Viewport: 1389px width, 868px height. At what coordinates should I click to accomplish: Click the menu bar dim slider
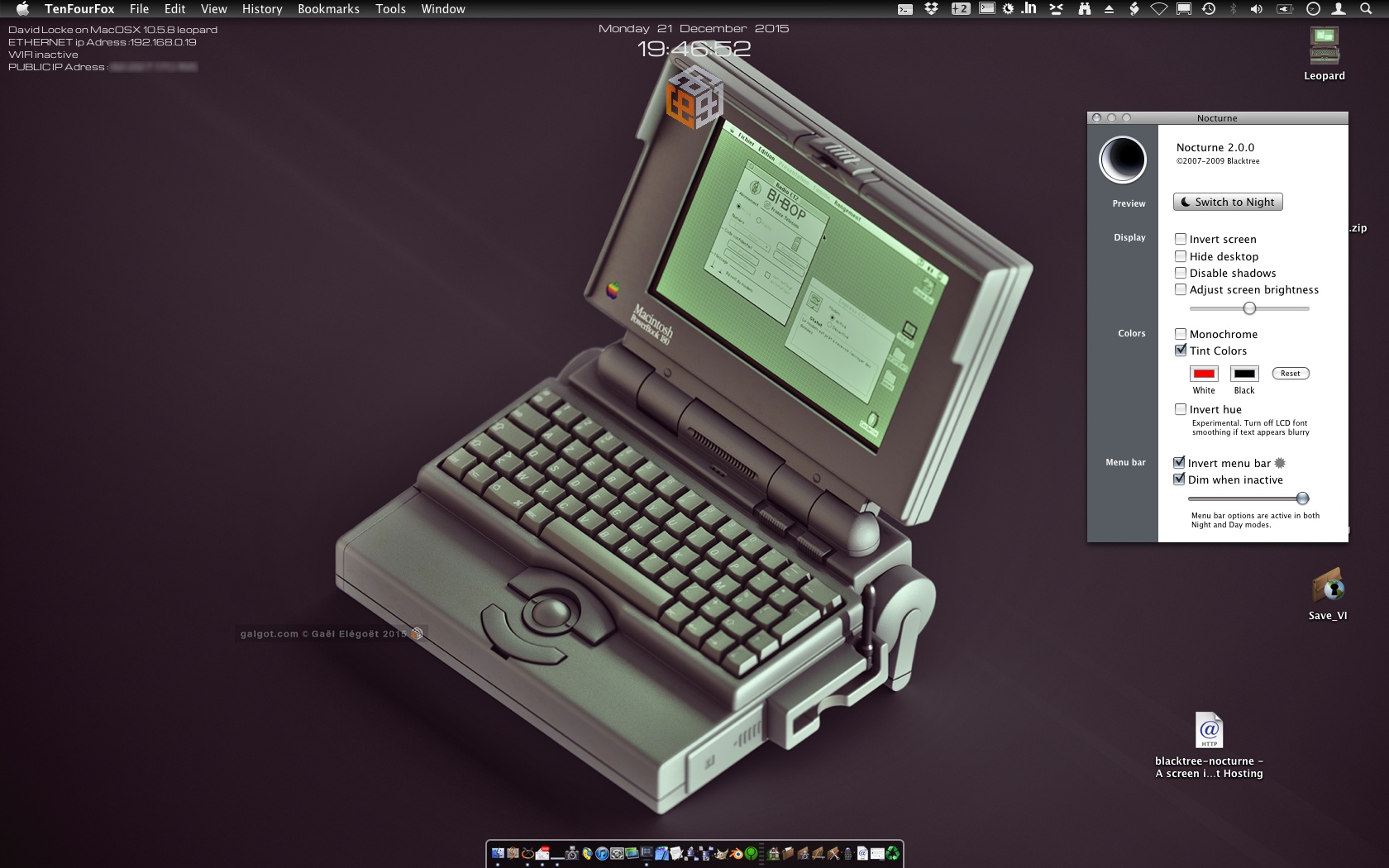(x=1248, y=498)
